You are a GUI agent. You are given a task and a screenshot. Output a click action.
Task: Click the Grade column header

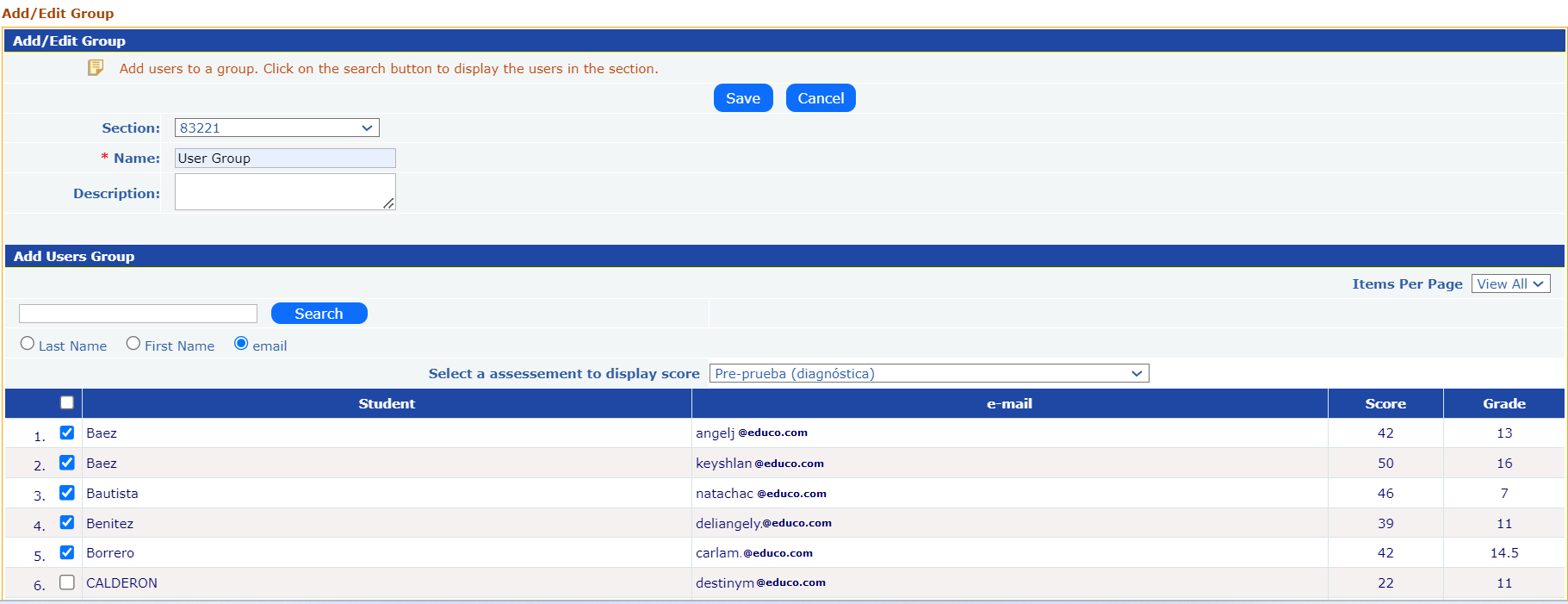1503,403
